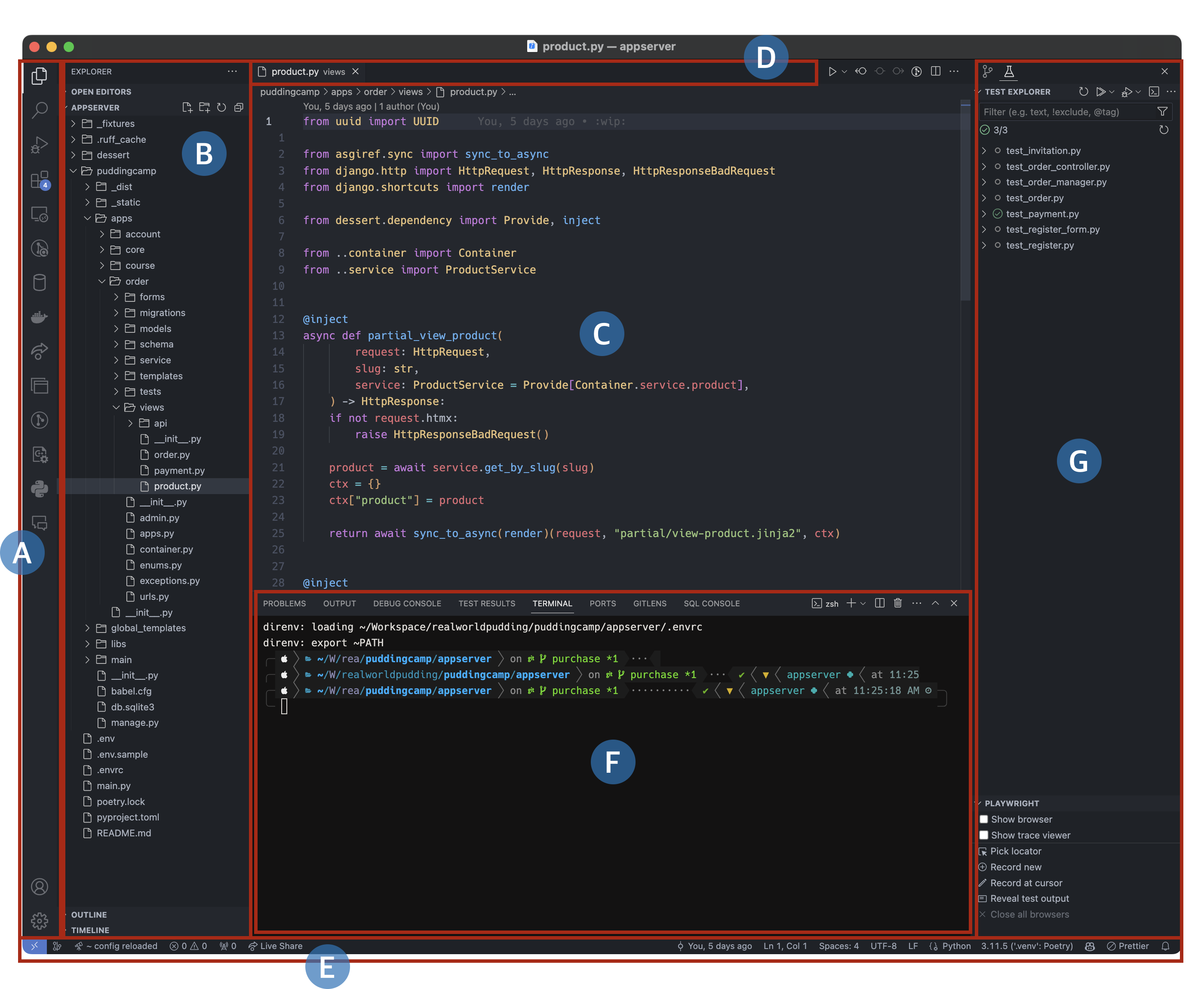Click Spaces: 4 indentation in status bar

(838, 946)
